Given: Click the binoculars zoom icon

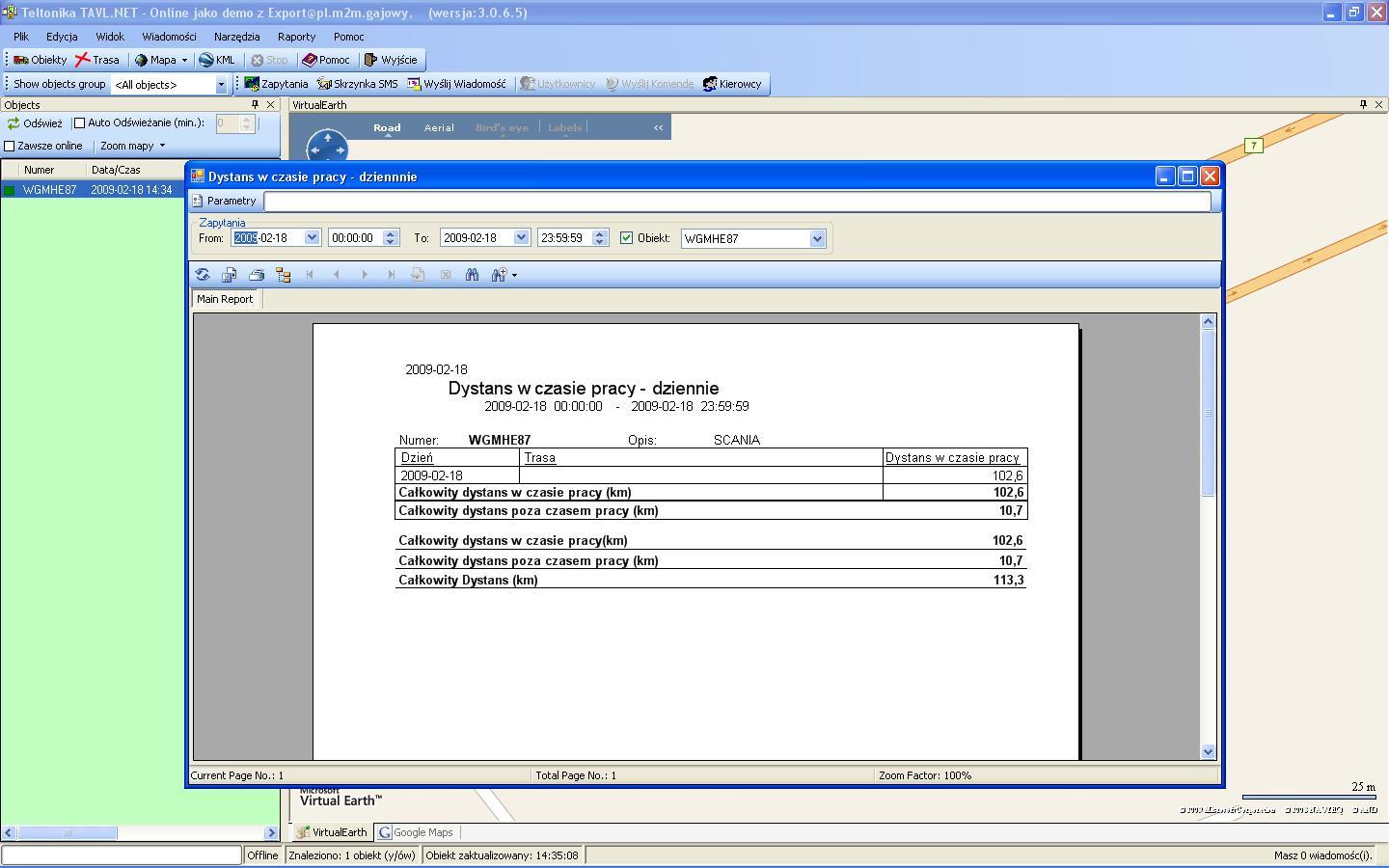Looking at the screenshot, I should point(498,275).
